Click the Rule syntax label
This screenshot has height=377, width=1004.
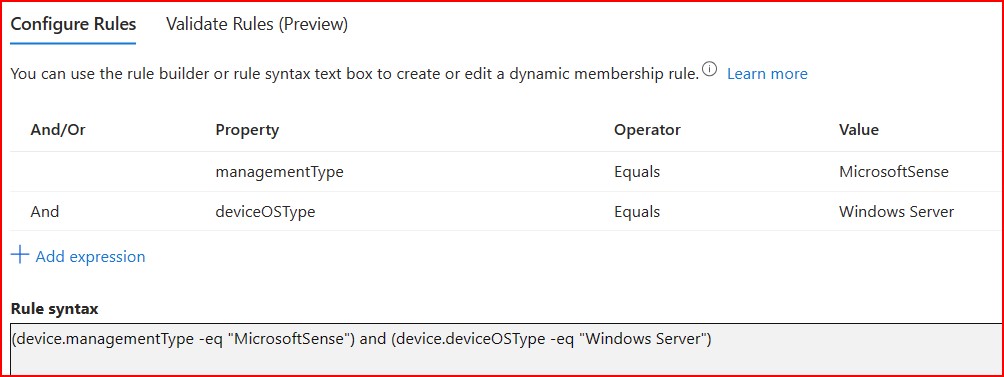tap(54, 309)
